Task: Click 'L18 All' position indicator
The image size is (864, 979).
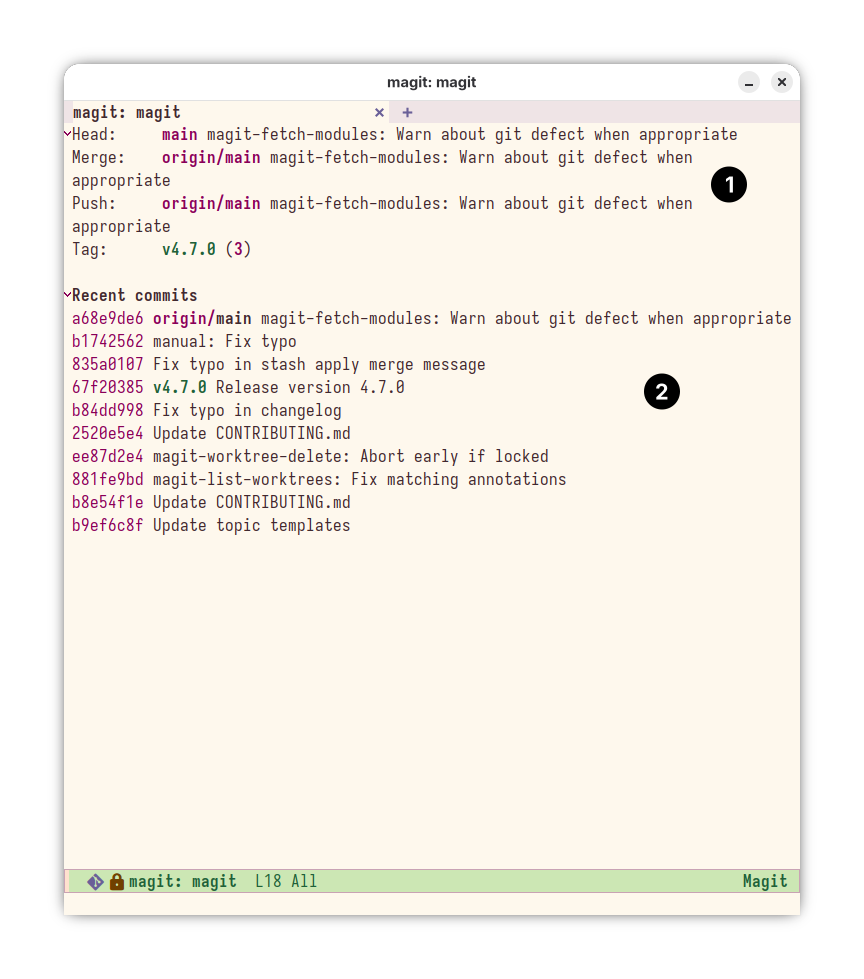Action: (286, 881)
